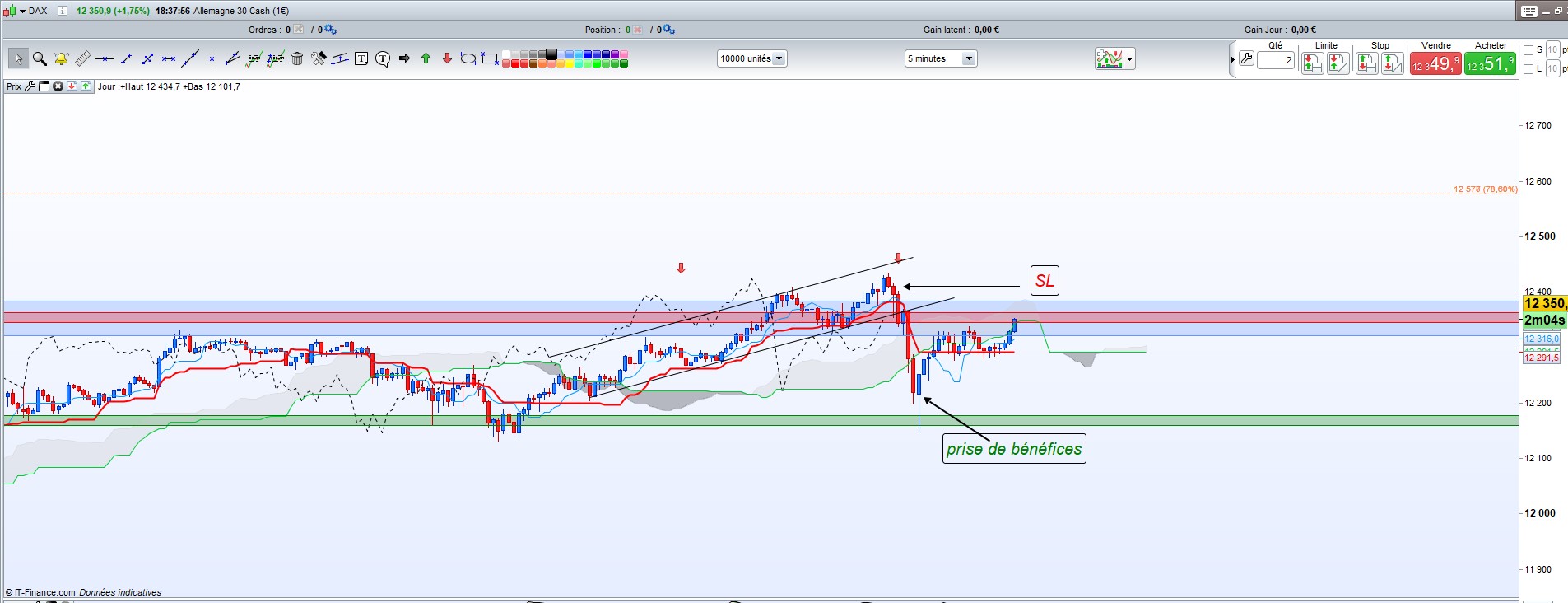Viewport: 1568px width, 603px height.
Task: Insert a green up arrow marker
Action: point(426,58)
